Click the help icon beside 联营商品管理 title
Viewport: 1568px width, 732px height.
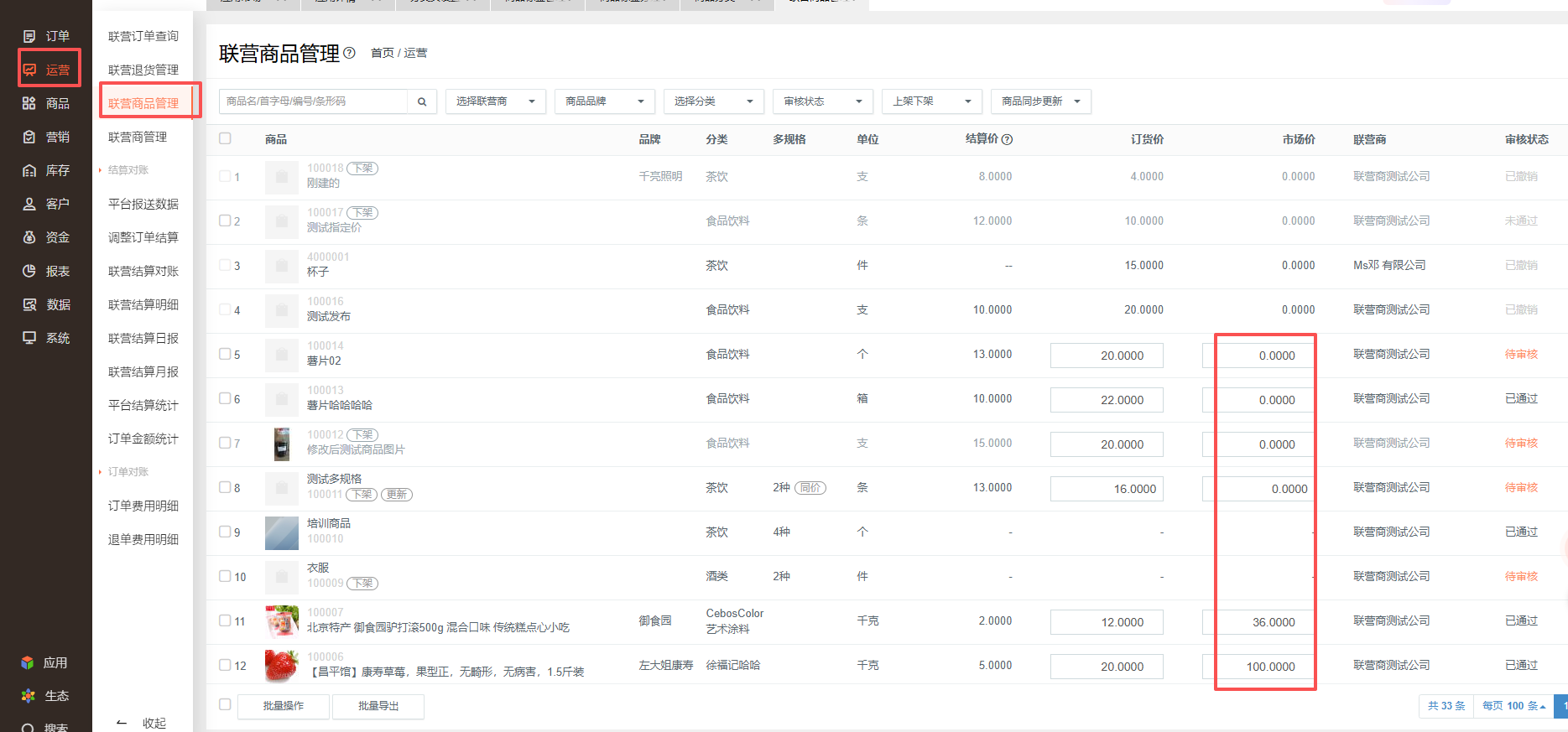click(350, 53)
